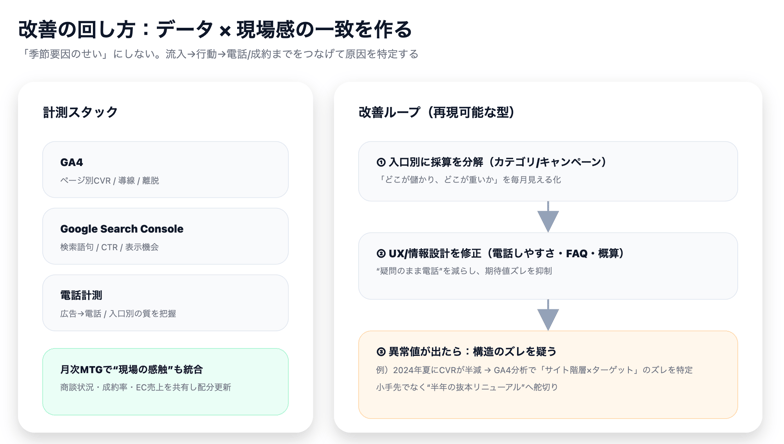Click the circled number 1 icon
784x444 pixels.
click(381, 162)
